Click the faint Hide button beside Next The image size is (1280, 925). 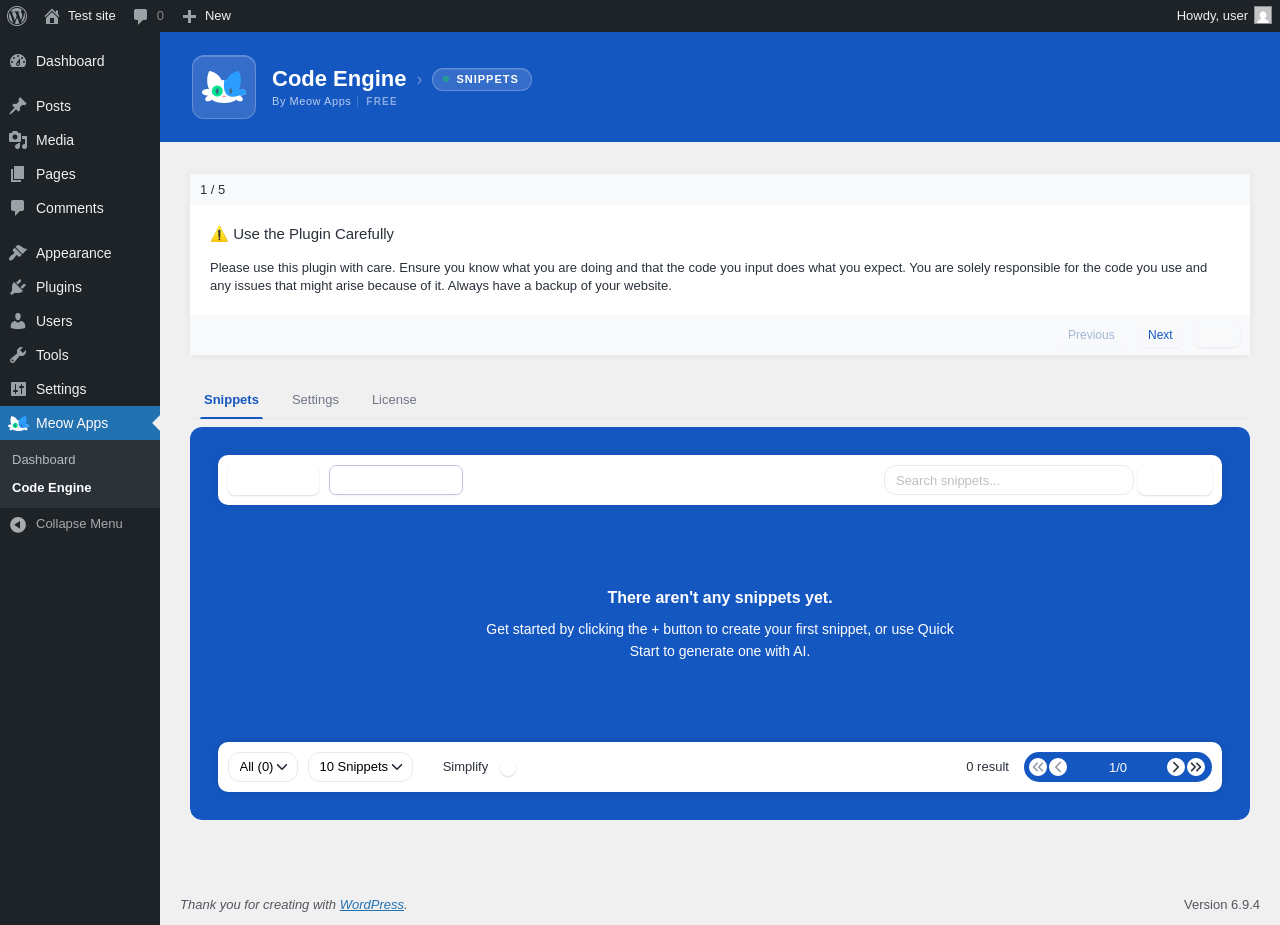point(1217,335)
